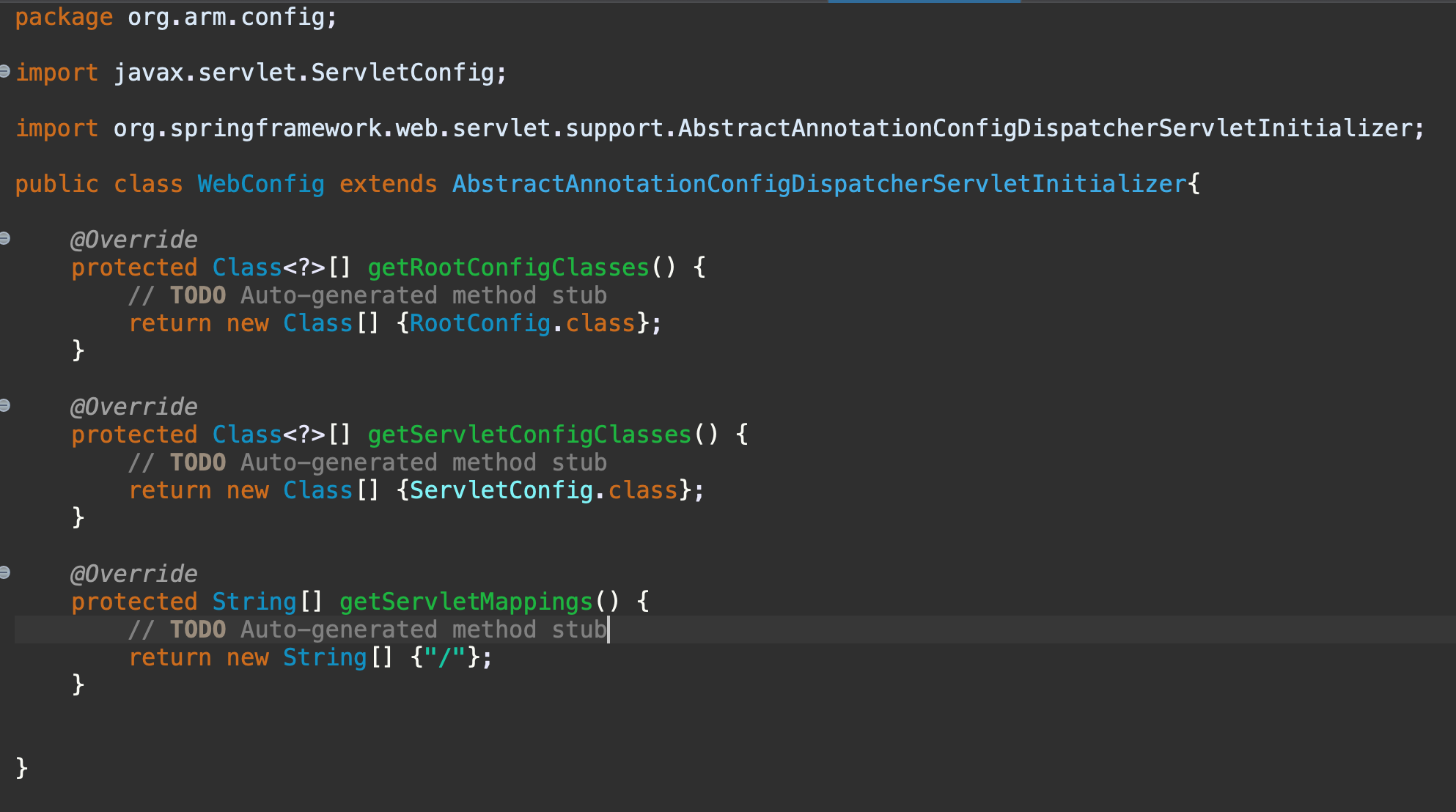1456x812 pixels.
Task: Collapse the getServletMappings method fold marker
Action: pos(4,572)
